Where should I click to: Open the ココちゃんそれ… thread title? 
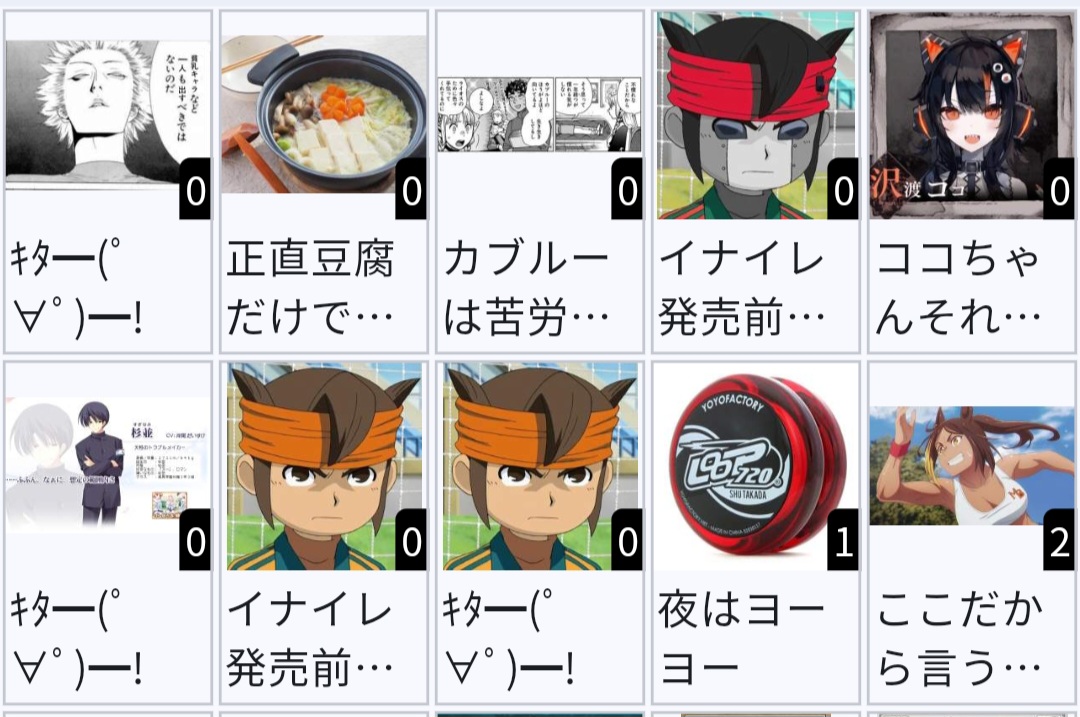coord(958,288)
